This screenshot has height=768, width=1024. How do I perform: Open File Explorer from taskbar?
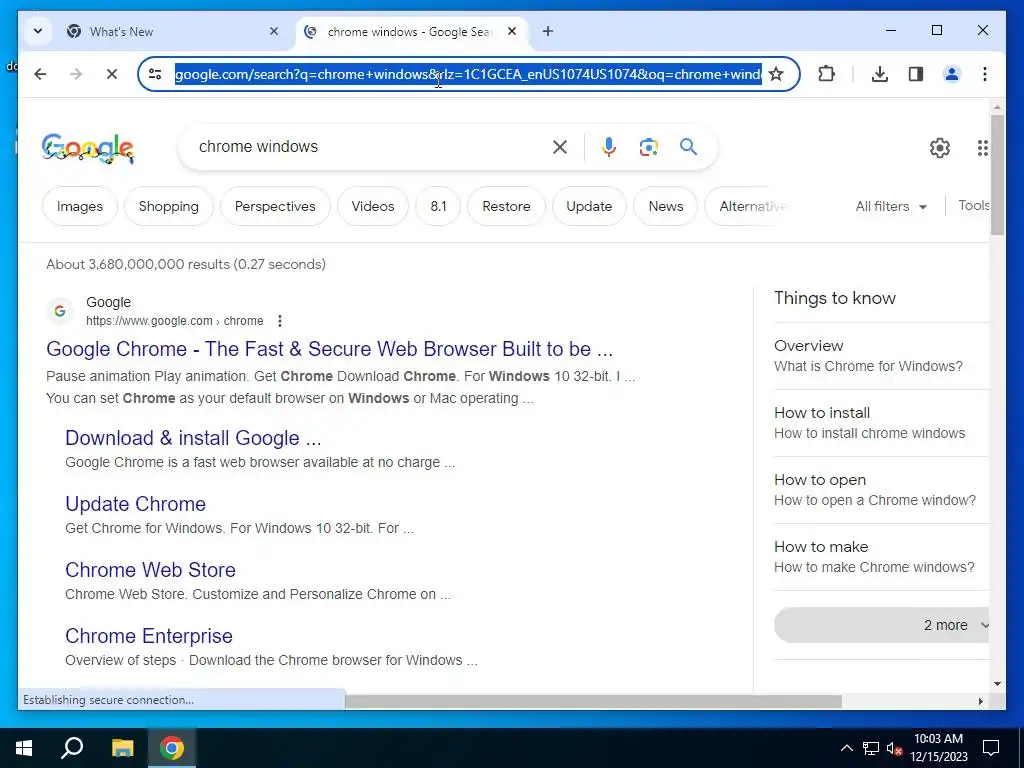pos(122,748)
